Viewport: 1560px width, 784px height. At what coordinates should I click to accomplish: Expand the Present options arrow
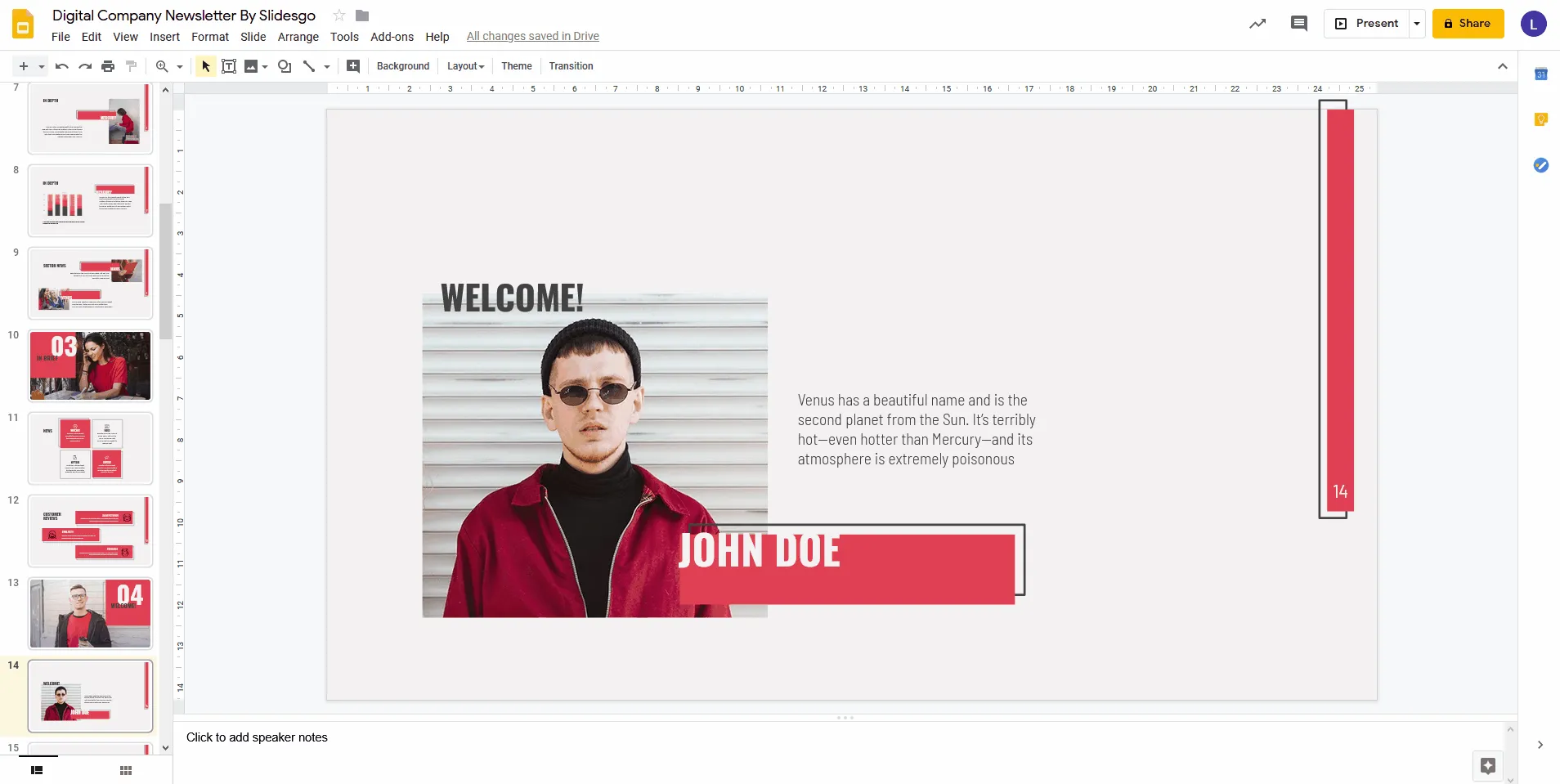pos(1417,24)
